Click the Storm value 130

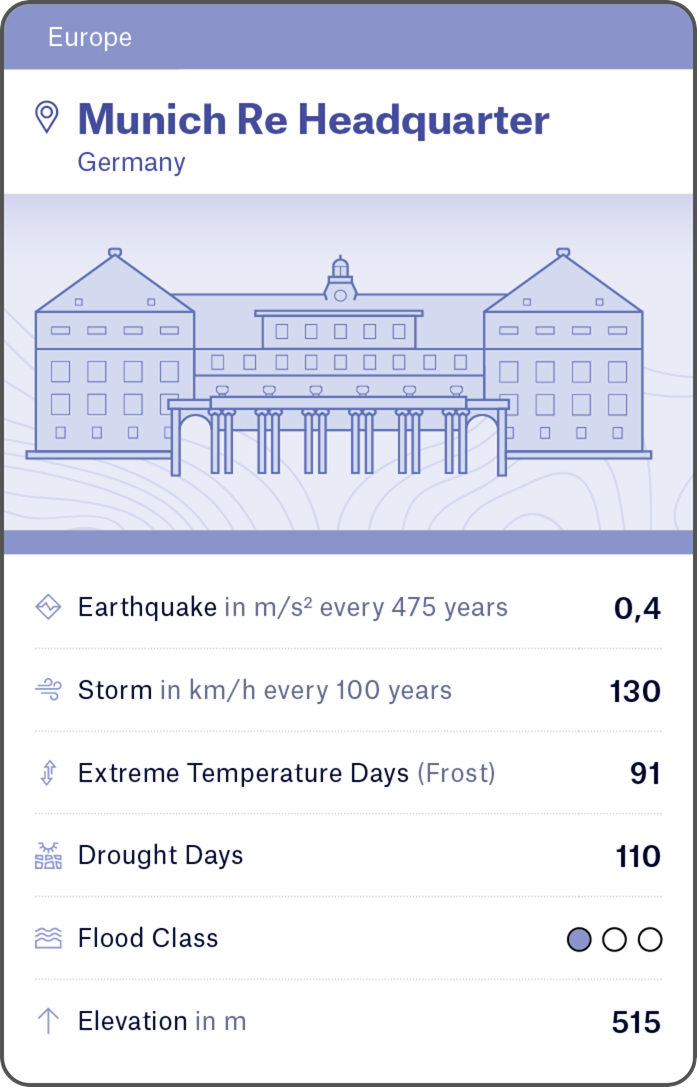click(635, 691)
